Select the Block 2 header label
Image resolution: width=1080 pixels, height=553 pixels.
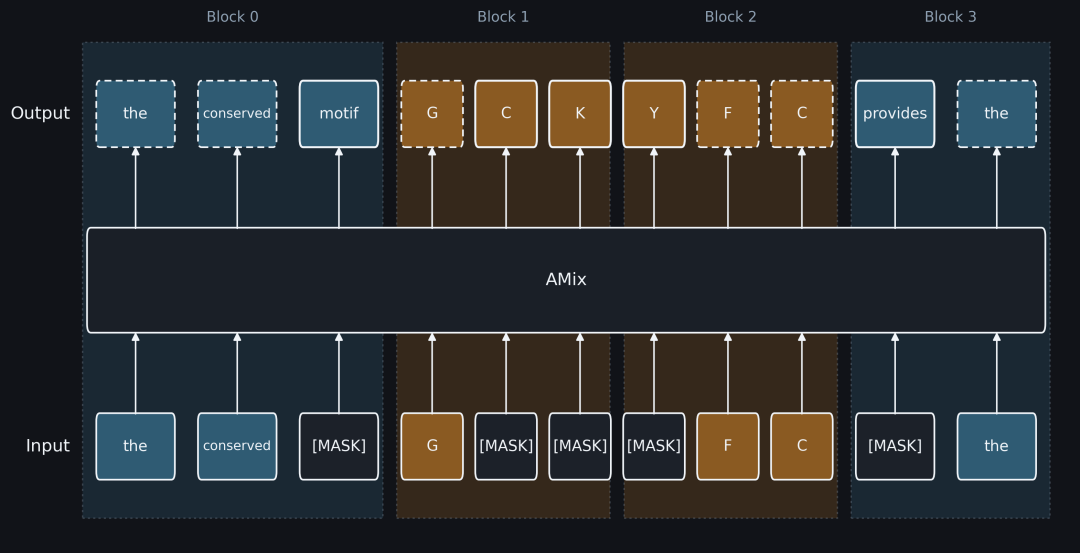pyautogui.click(x=730, y=17)
